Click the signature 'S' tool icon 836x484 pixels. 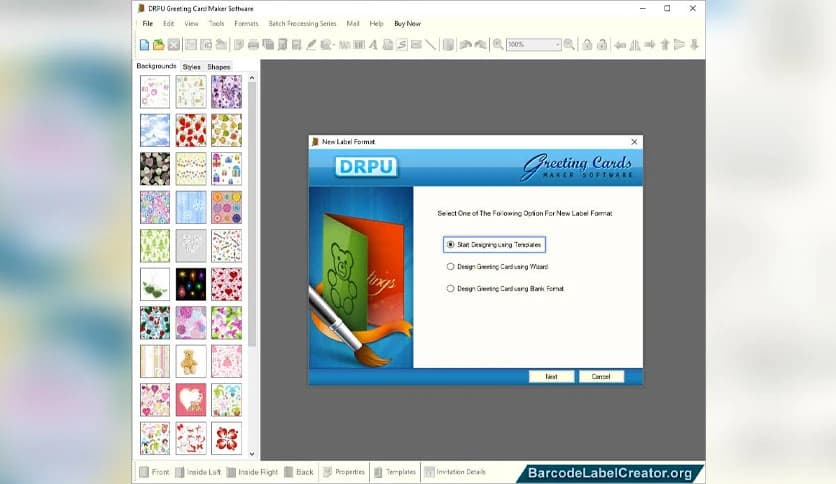(x=402, y=45)
